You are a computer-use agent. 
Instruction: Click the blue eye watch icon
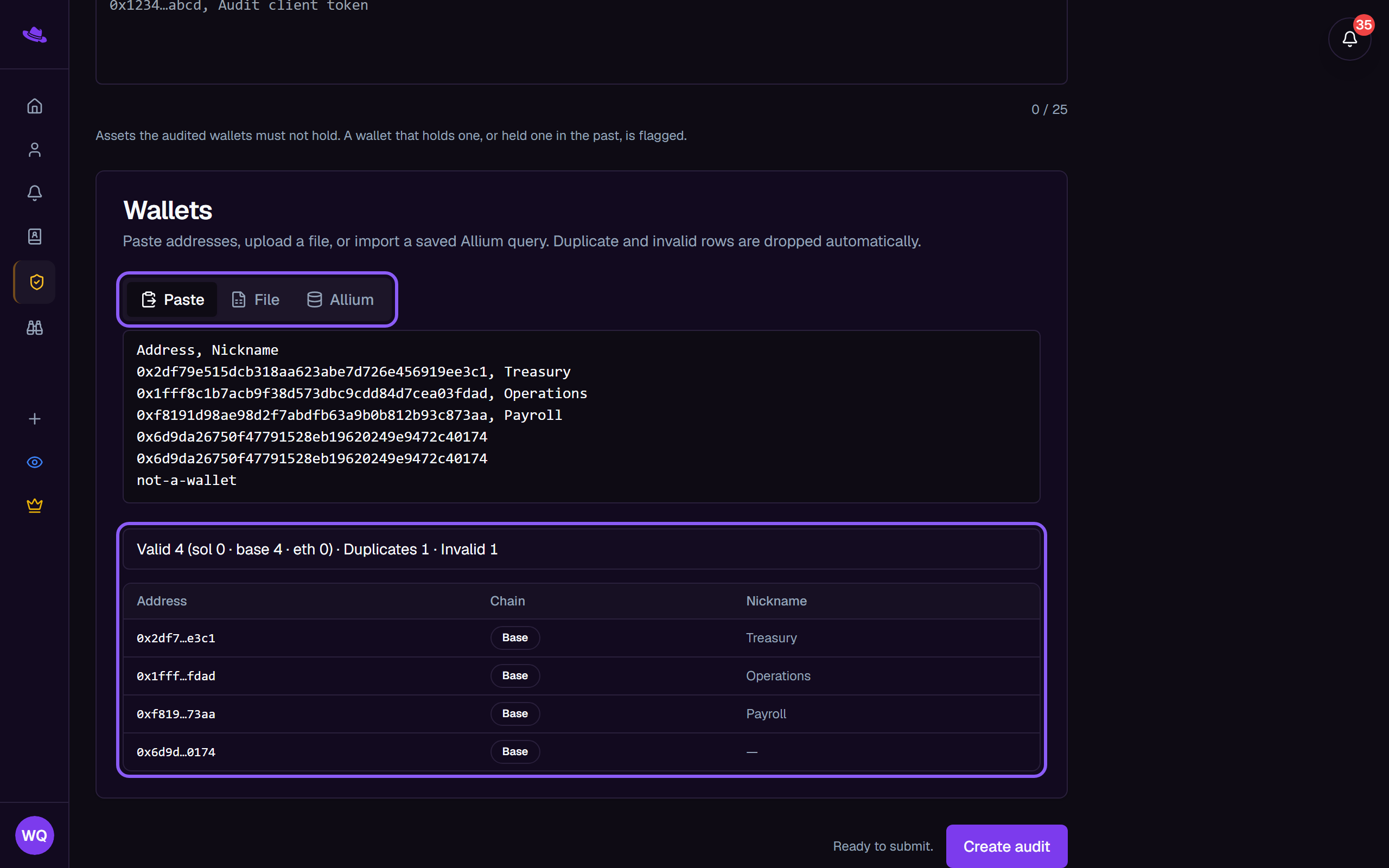pyautogui.click(x=34, y=462)
